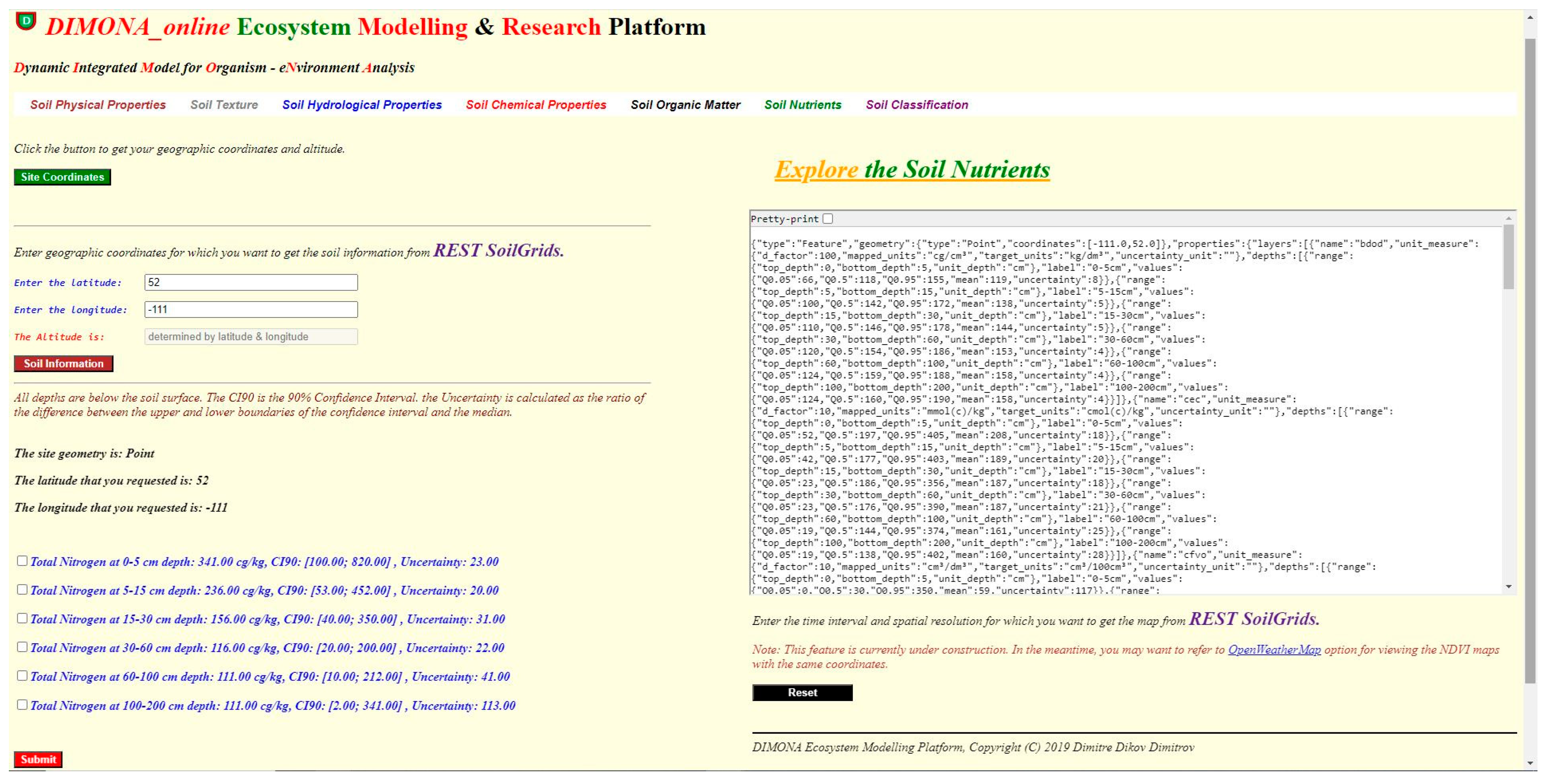Enable the Pretty-print checkbox
Viewport: 1546px width, 784px height.
click(828, 219)
